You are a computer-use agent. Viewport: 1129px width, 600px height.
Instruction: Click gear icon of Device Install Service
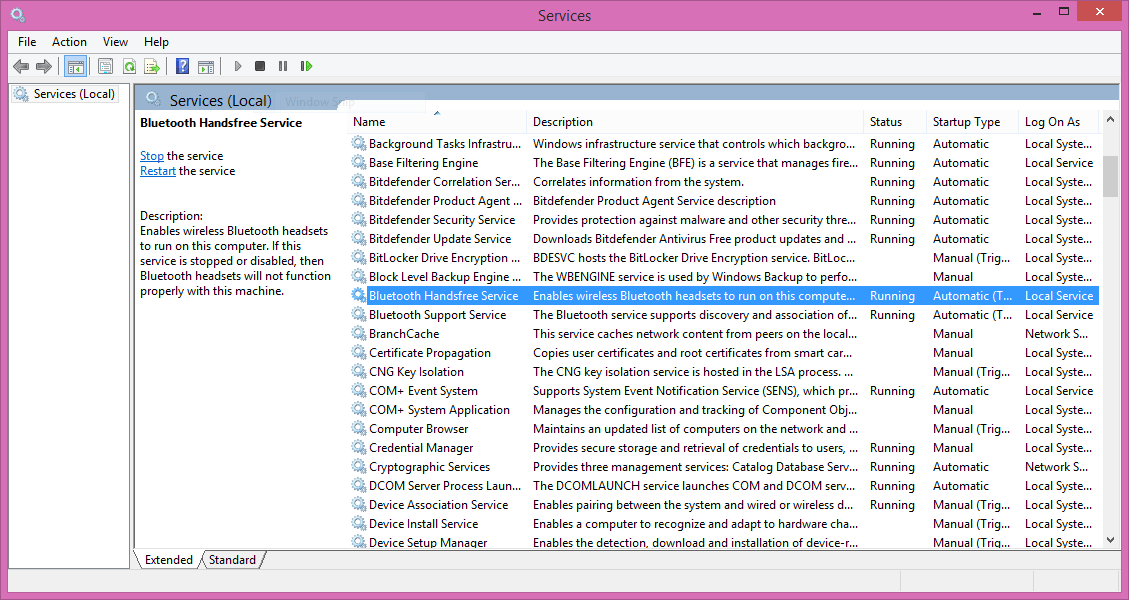coord(358,524)
